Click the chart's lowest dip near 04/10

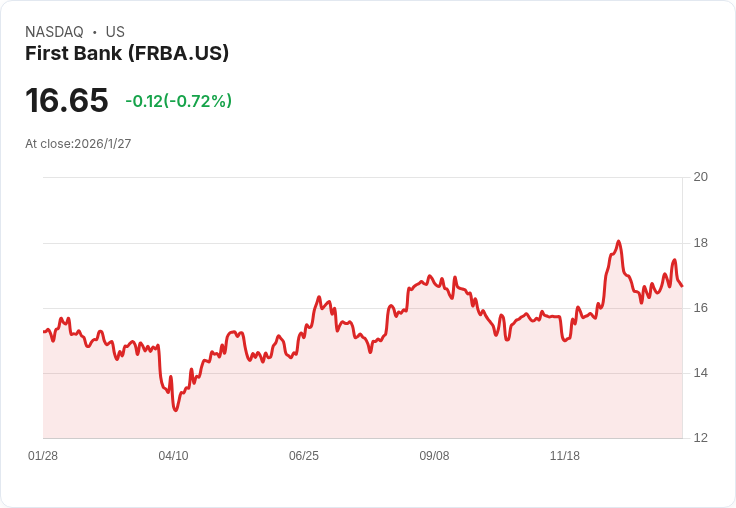coord(176,410)
